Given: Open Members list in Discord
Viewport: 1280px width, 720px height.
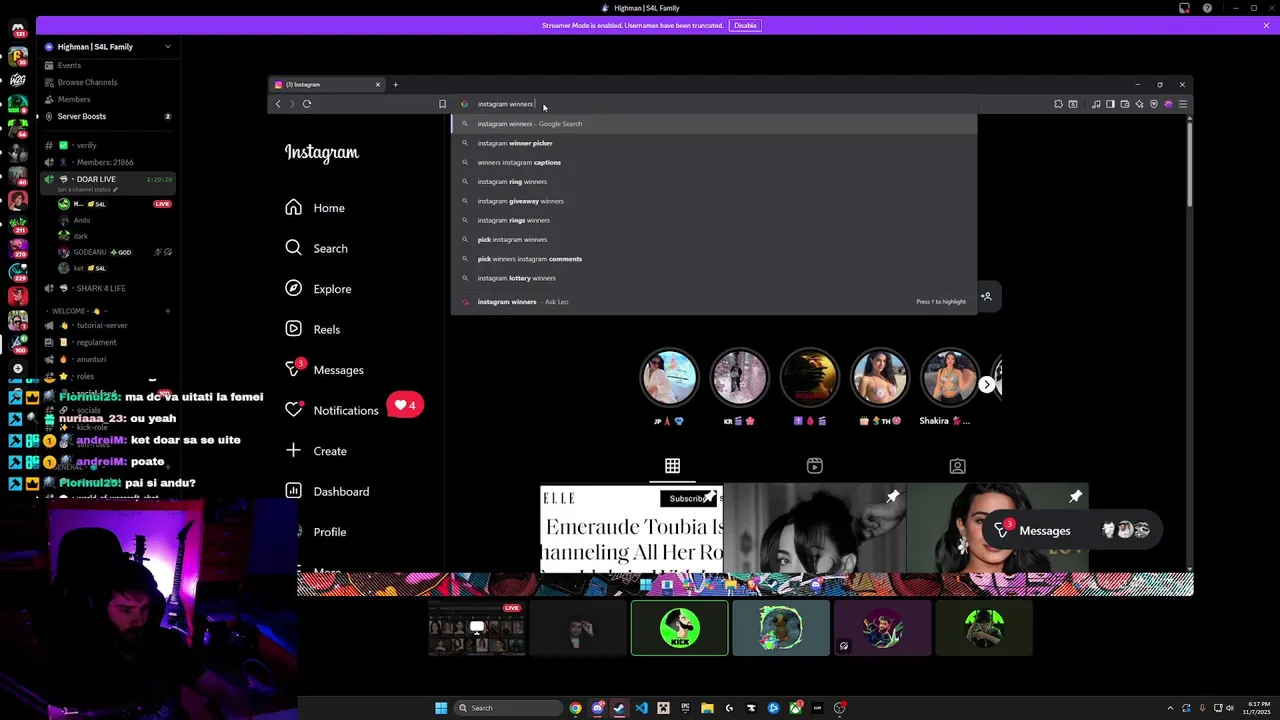Looking at the screenshot, I should click(74, 99).
